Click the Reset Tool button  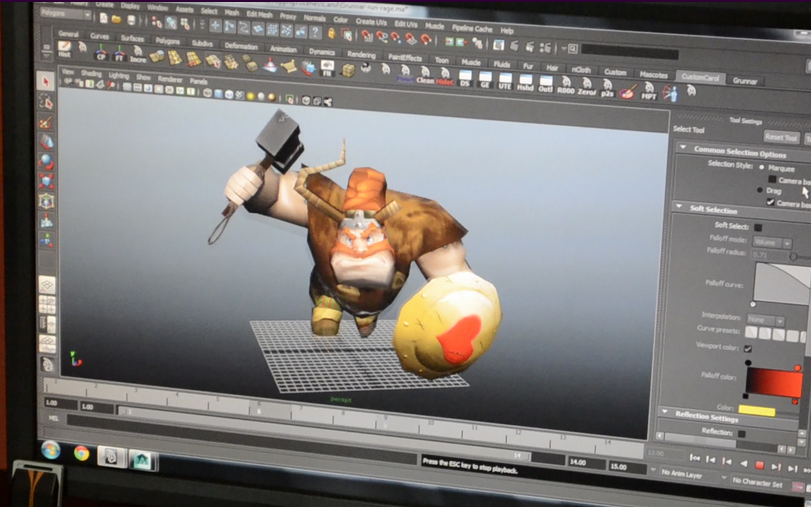pos(781,137)
